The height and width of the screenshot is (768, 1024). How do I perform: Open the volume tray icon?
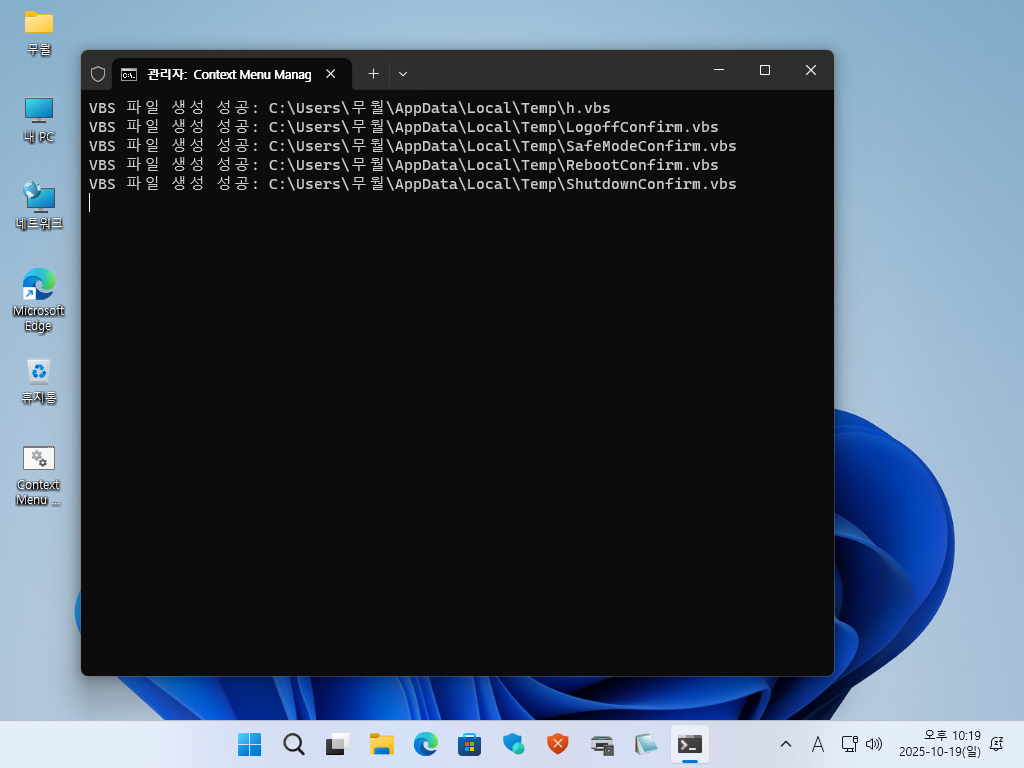click(874, 744)
